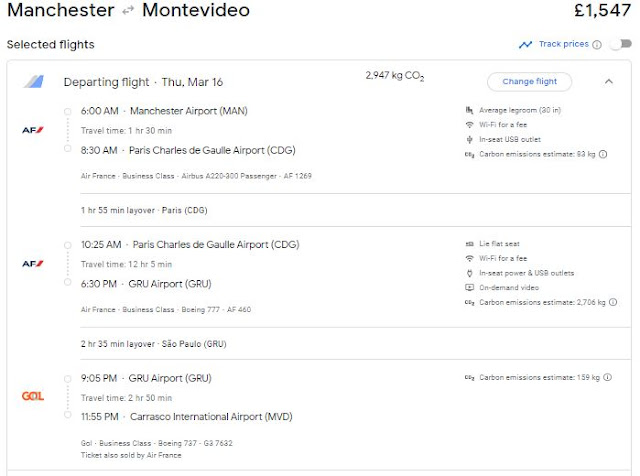Open info for 93 kg carbon emissions estimate
This screenshot has width=640, height=476.
click(603, 154)
